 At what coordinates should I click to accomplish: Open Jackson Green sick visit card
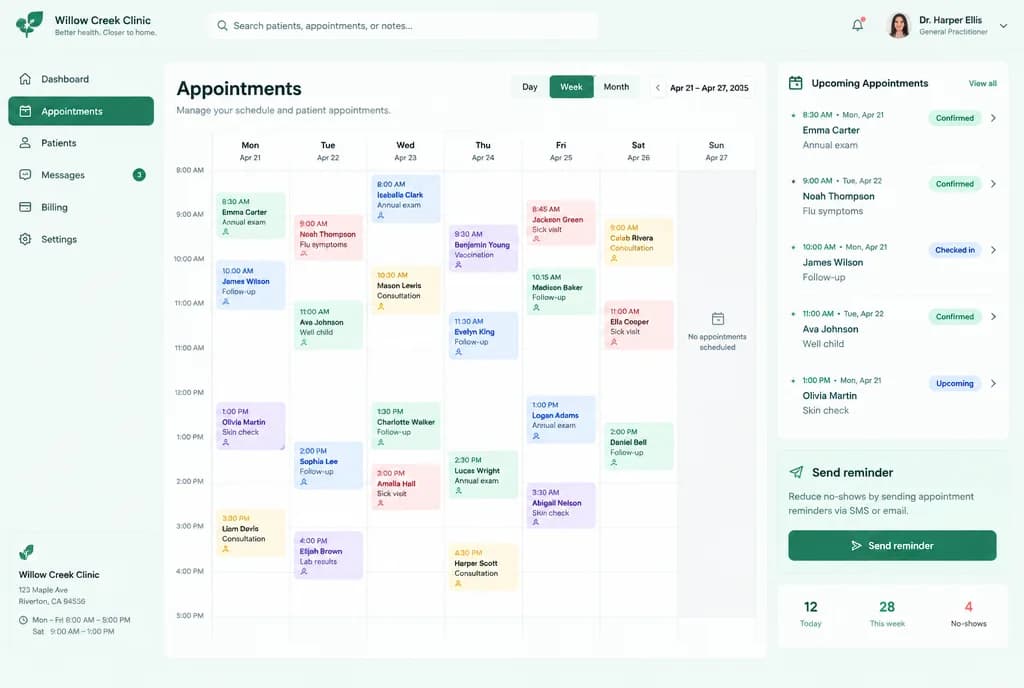561,223
